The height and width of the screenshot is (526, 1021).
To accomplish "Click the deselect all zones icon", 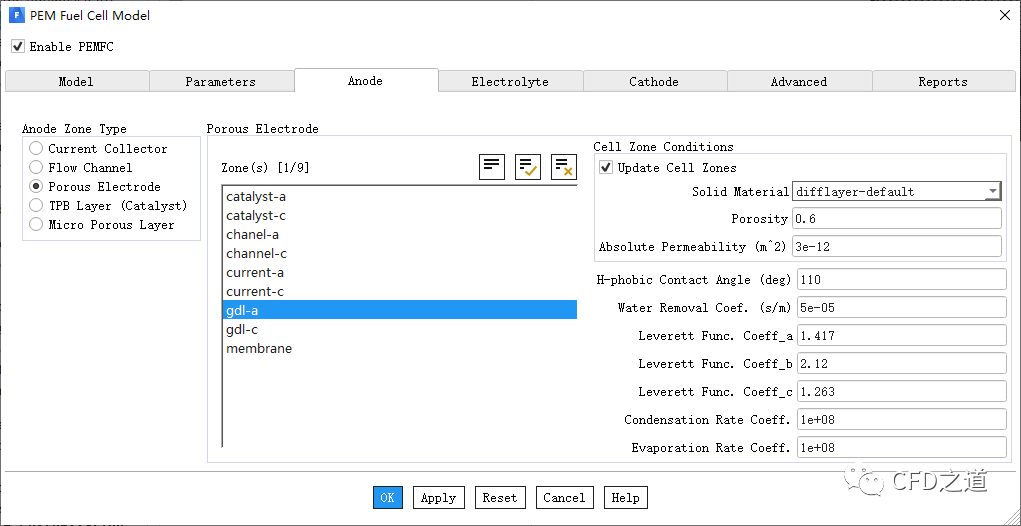I will pos(564,167).
